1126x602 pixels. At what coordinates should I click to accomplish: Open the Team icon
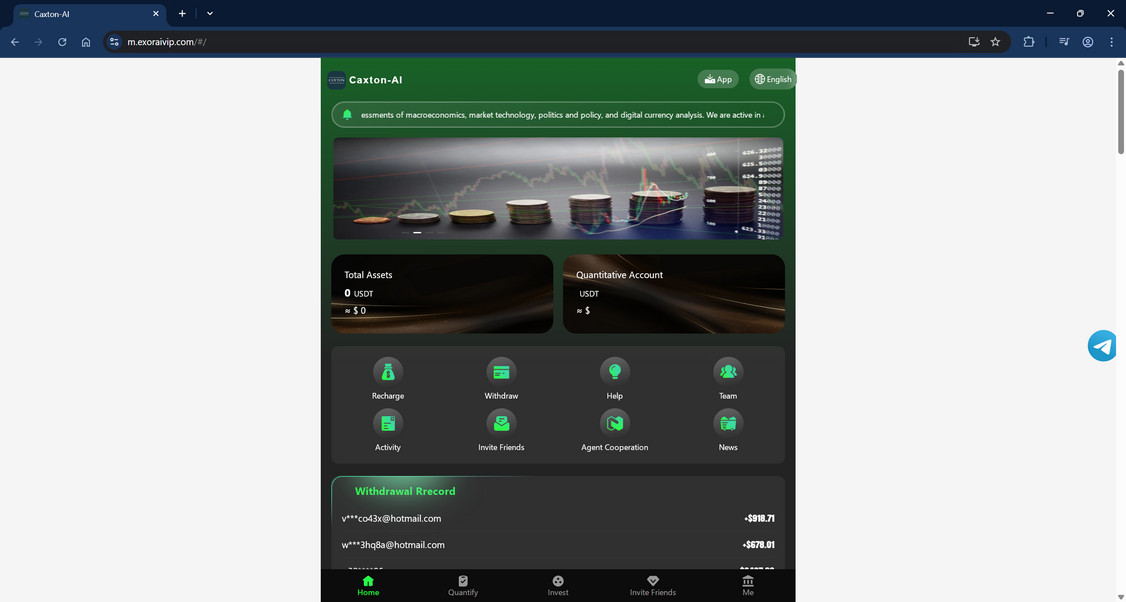pyautogui.click(x=727, y=371)
